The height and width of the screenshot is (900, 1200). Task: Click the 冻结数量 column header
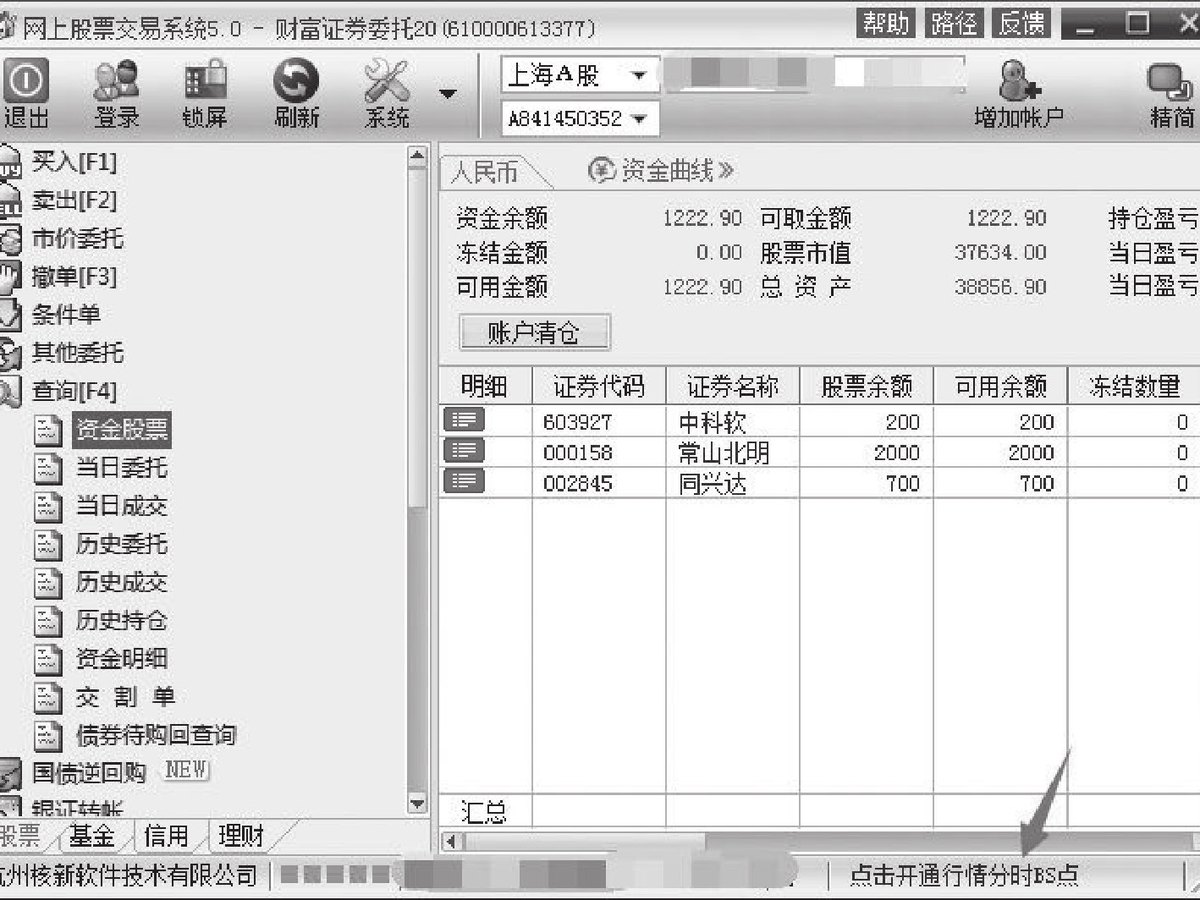coord(1134,387)
